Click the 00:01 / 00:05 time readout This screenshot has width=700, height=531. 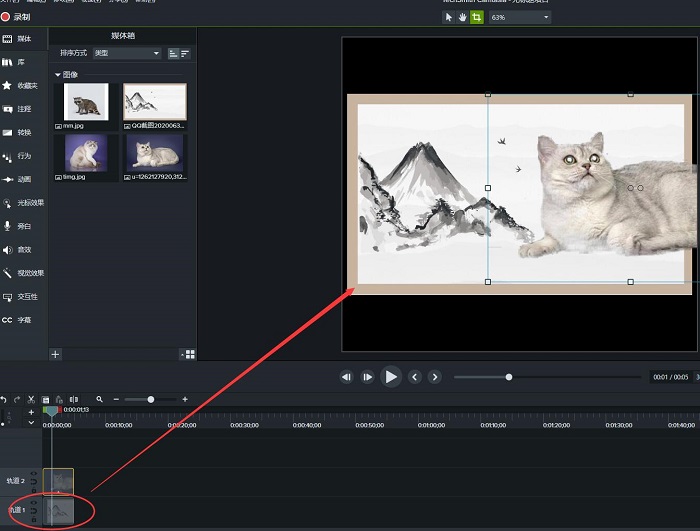click(x=671, y=377)
